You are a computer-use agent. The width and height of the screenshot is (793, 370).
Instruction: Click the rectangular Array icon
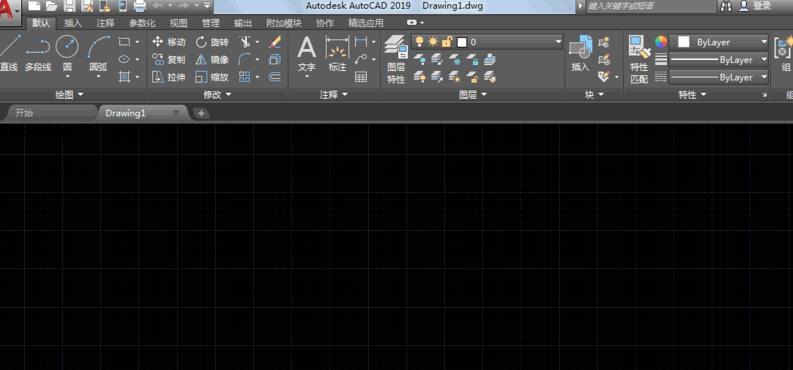pos(245,77)
